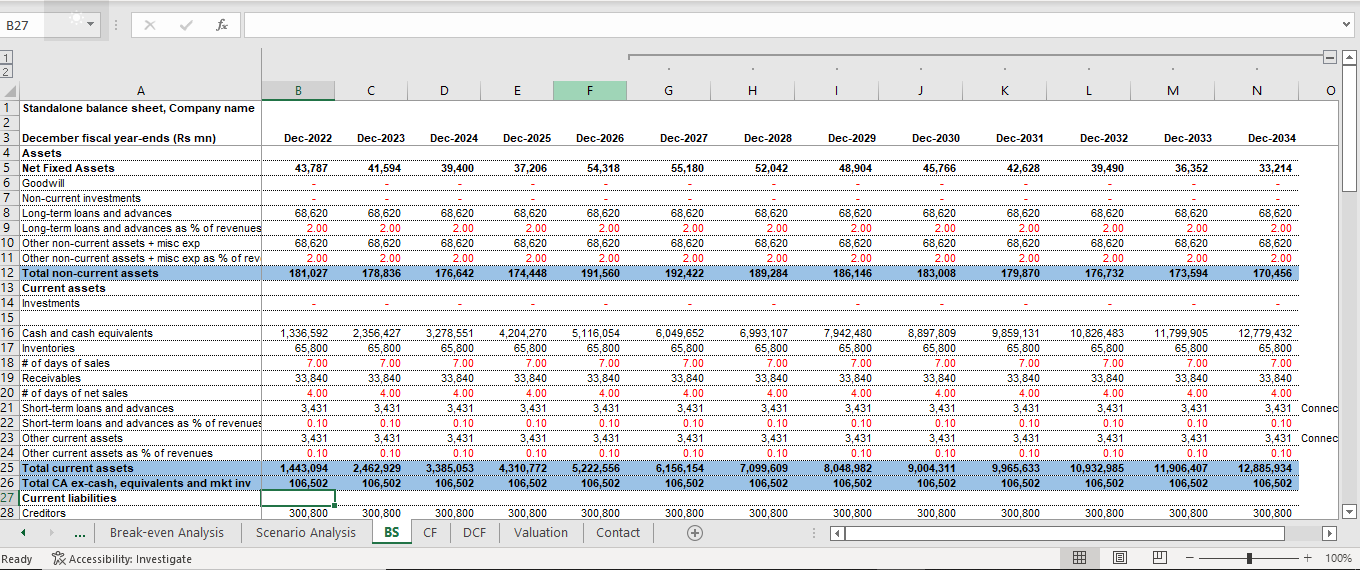Switch to the DCF sheet tab
This screenshot has width=1360, height=570.
tap(474, 533)
